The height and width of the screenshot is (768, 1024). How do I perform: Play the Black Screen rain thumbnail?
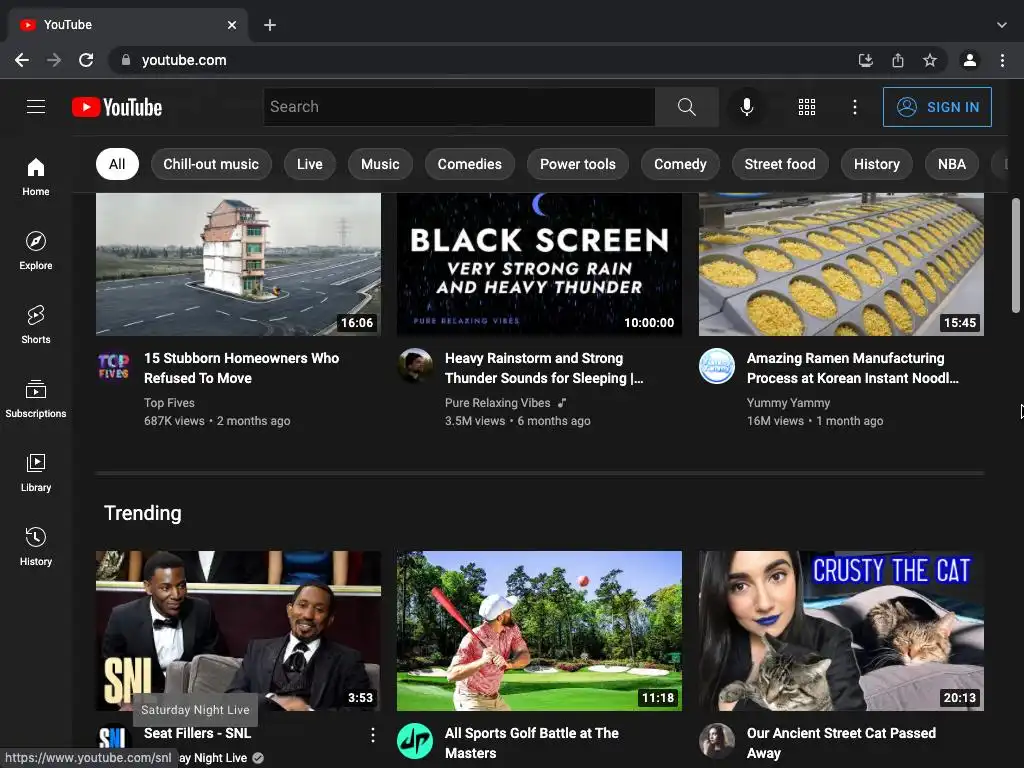point(539,264)
